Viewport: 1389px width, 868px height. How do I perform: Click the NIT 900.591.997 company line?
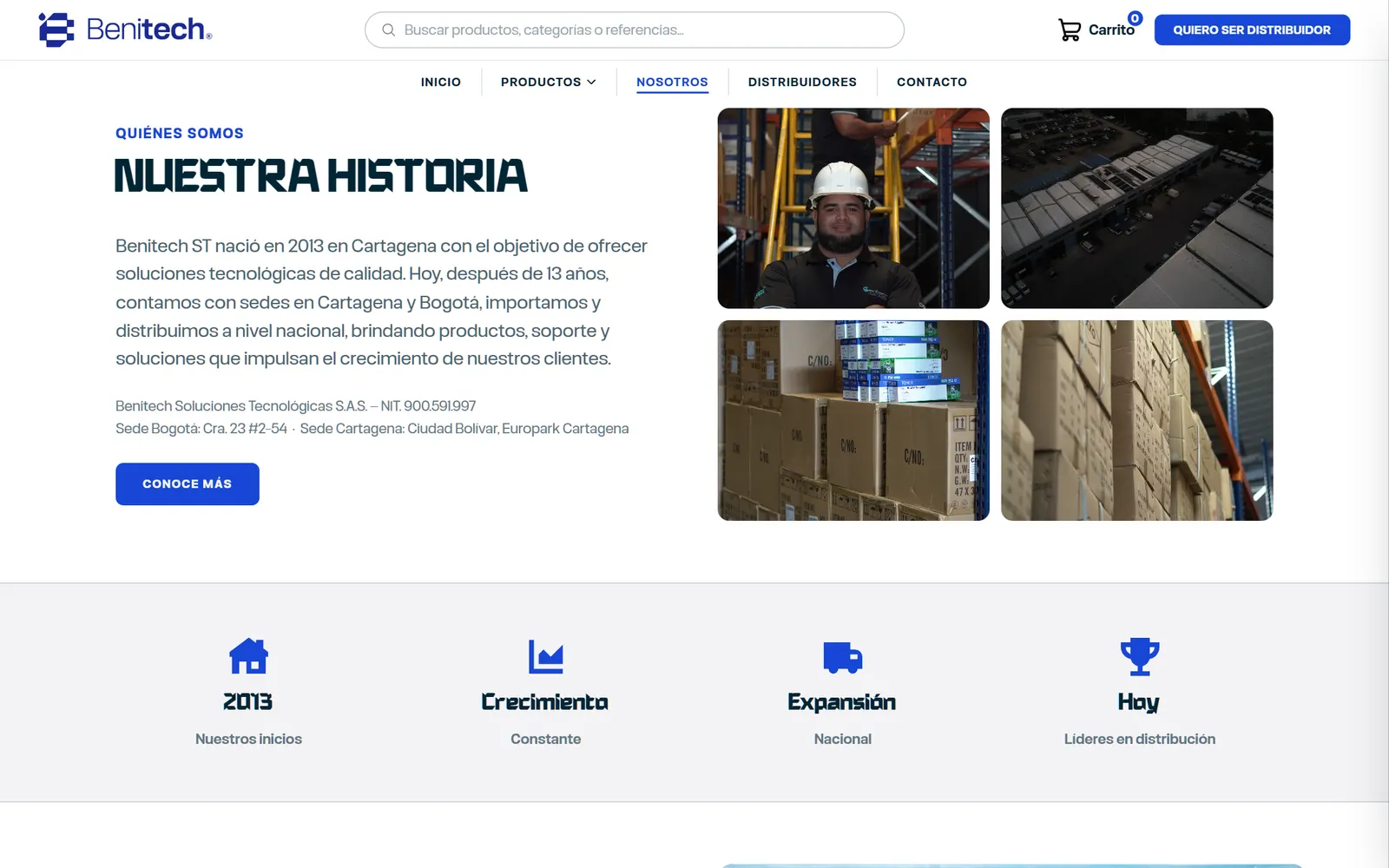pyautogui.click(x=296, y=406)
